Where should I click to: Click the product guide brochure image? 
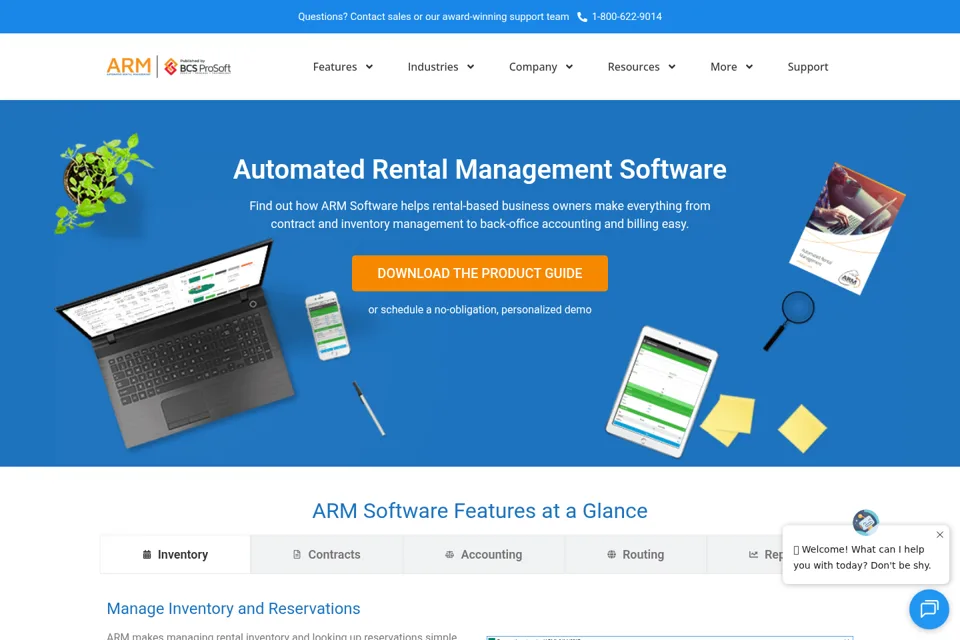click(847, 228)
